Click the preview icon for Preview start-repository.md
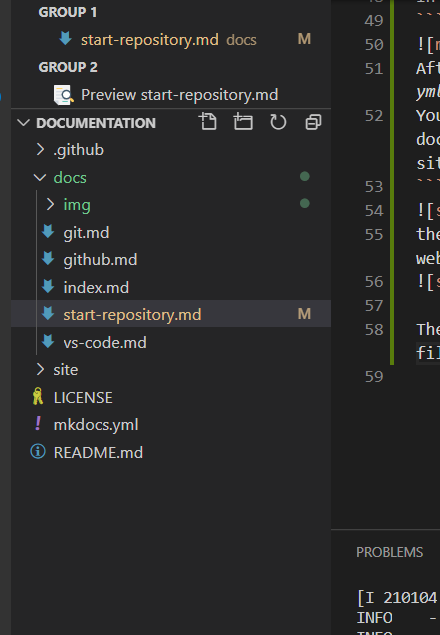The width and height of the screenshot is (440, 635). 64,95
